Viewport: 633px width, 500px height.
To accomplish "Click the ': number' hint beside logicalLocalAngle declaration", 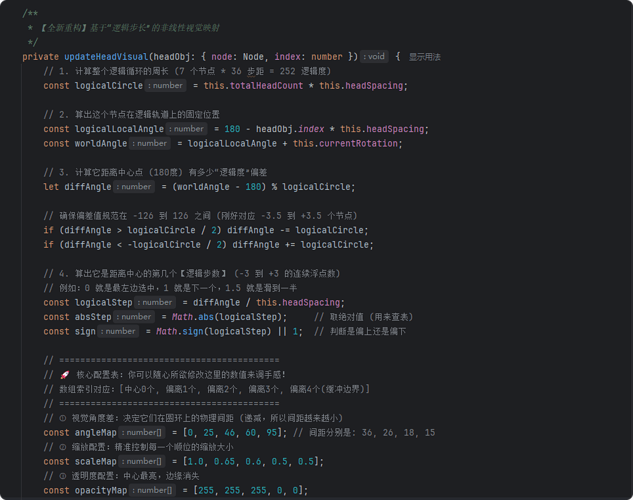I will click(187, 129).
